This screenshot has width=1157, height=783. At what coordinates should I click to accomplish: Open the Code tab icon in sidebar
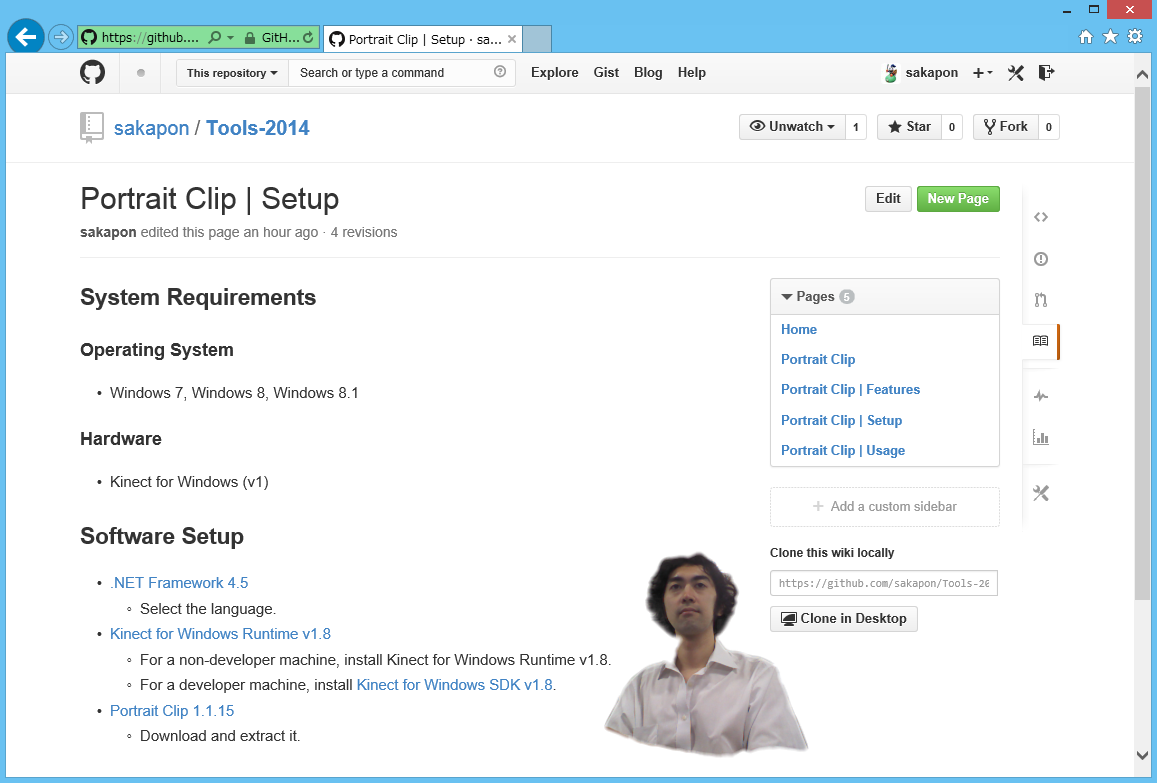(1040, 217)
